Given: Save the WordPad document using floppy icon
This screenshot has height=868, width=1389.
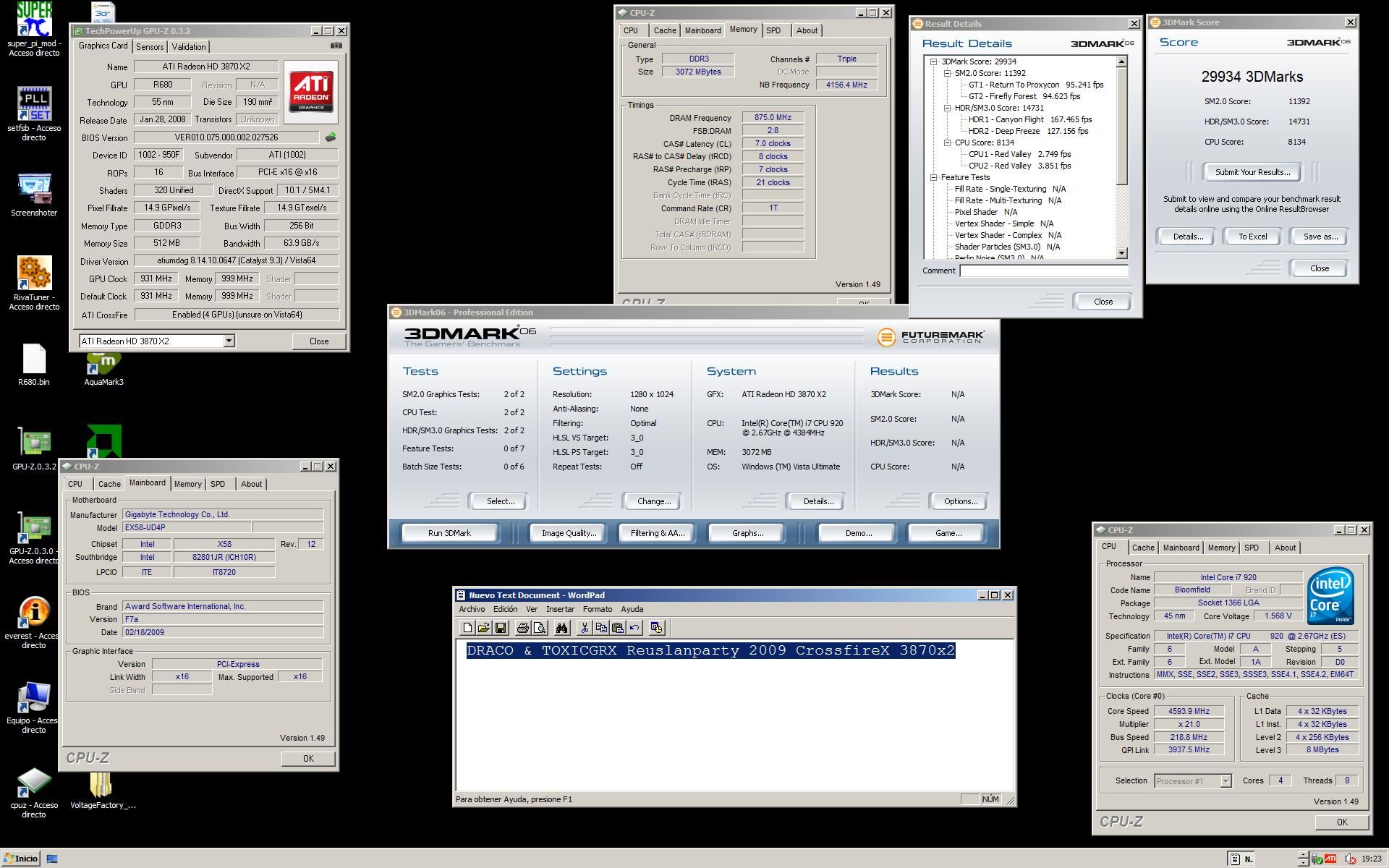Looking at the screenshot, I should click(500, 628).
